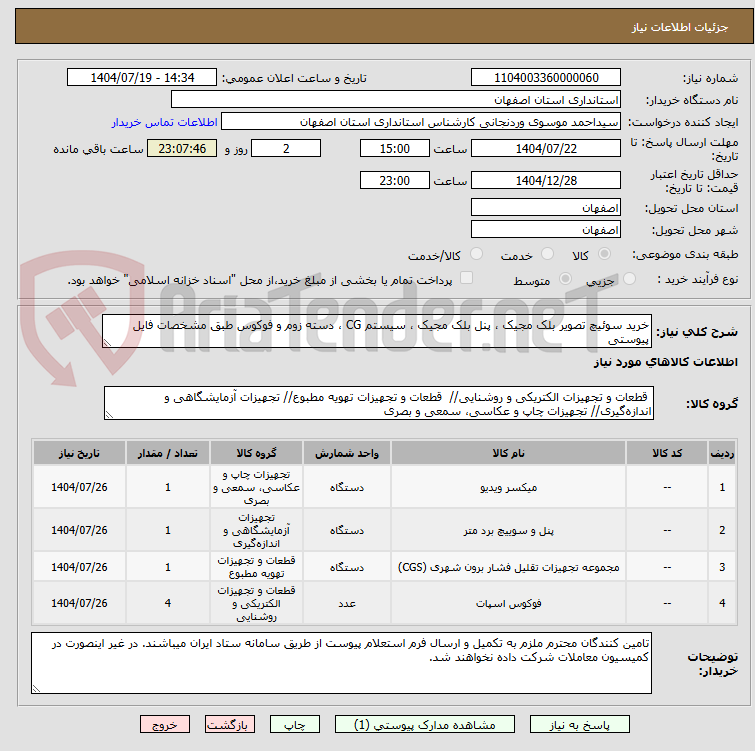This screenshot has height=751, width=755.
Task: Click the نام کالا column header
Action: coord(508,453)
